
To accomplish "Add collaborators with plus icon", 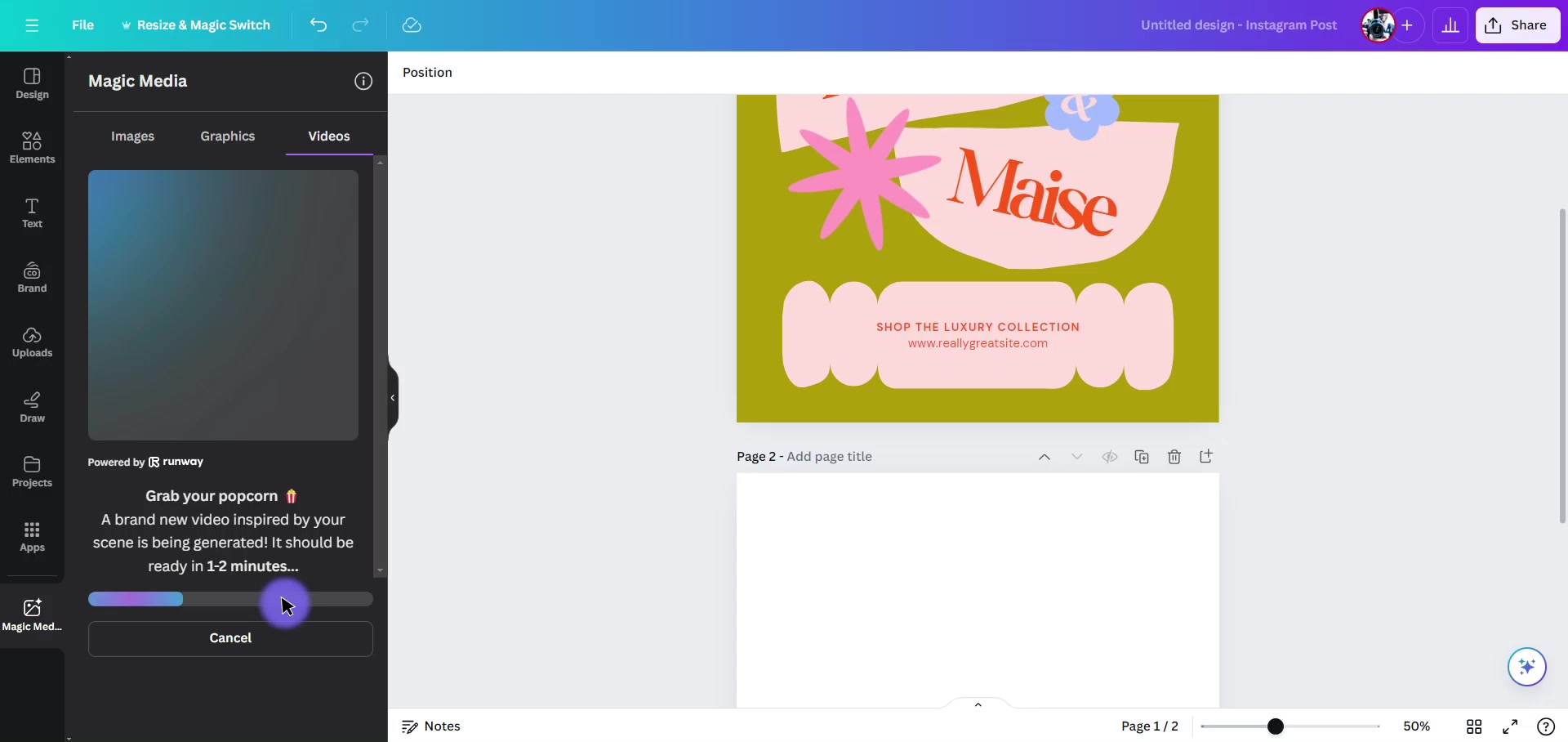I will (1407, 25).
